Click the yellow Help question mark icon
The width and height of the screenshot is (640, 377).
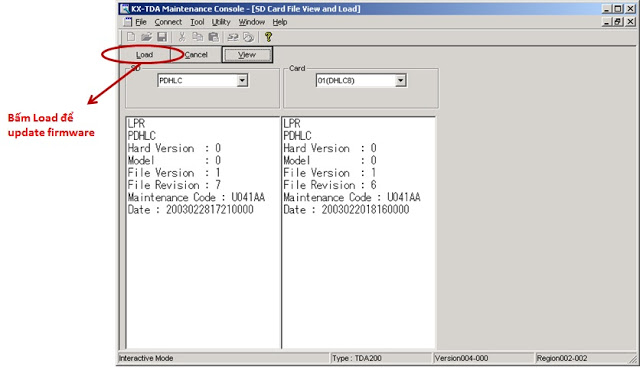[268, 37]
